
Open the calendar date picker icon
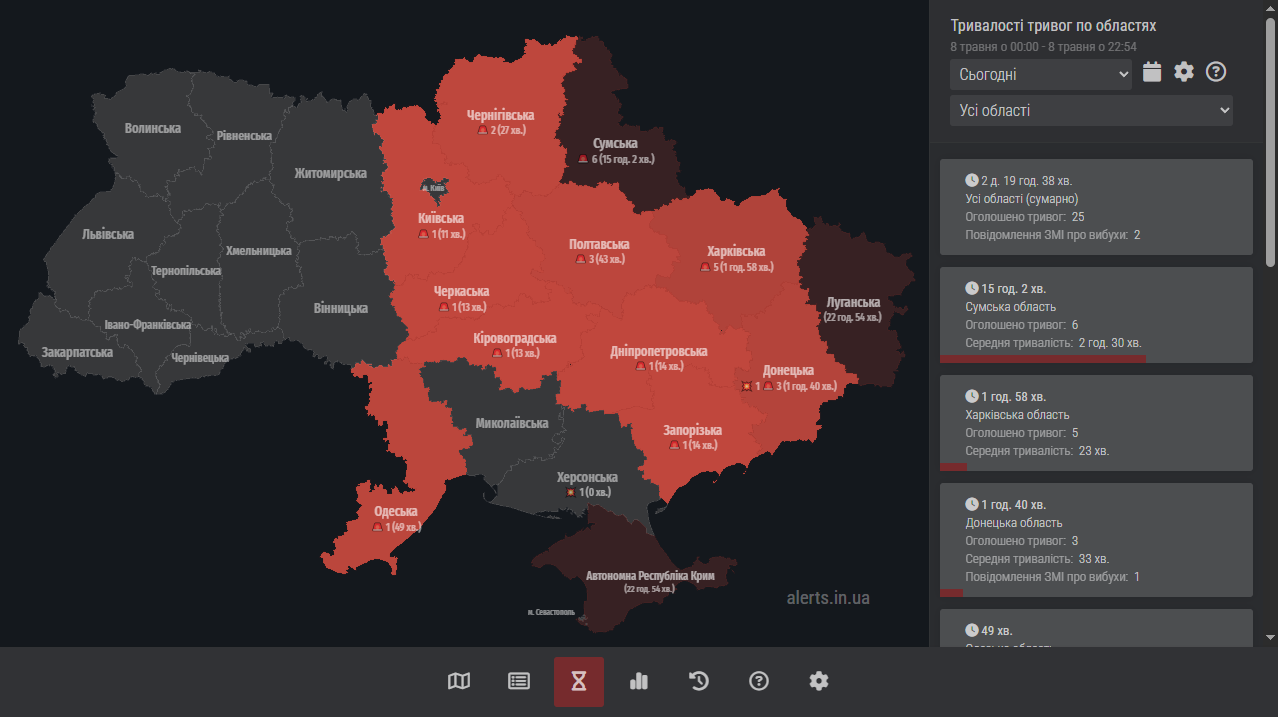coord(1152,72)
